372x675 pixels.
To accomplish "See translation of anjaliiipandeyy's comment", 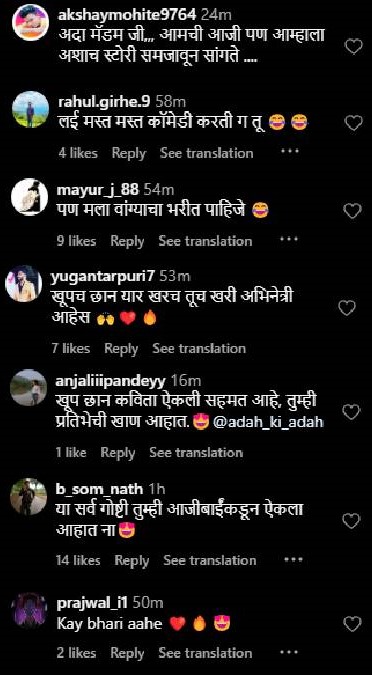I will [196, 452].
